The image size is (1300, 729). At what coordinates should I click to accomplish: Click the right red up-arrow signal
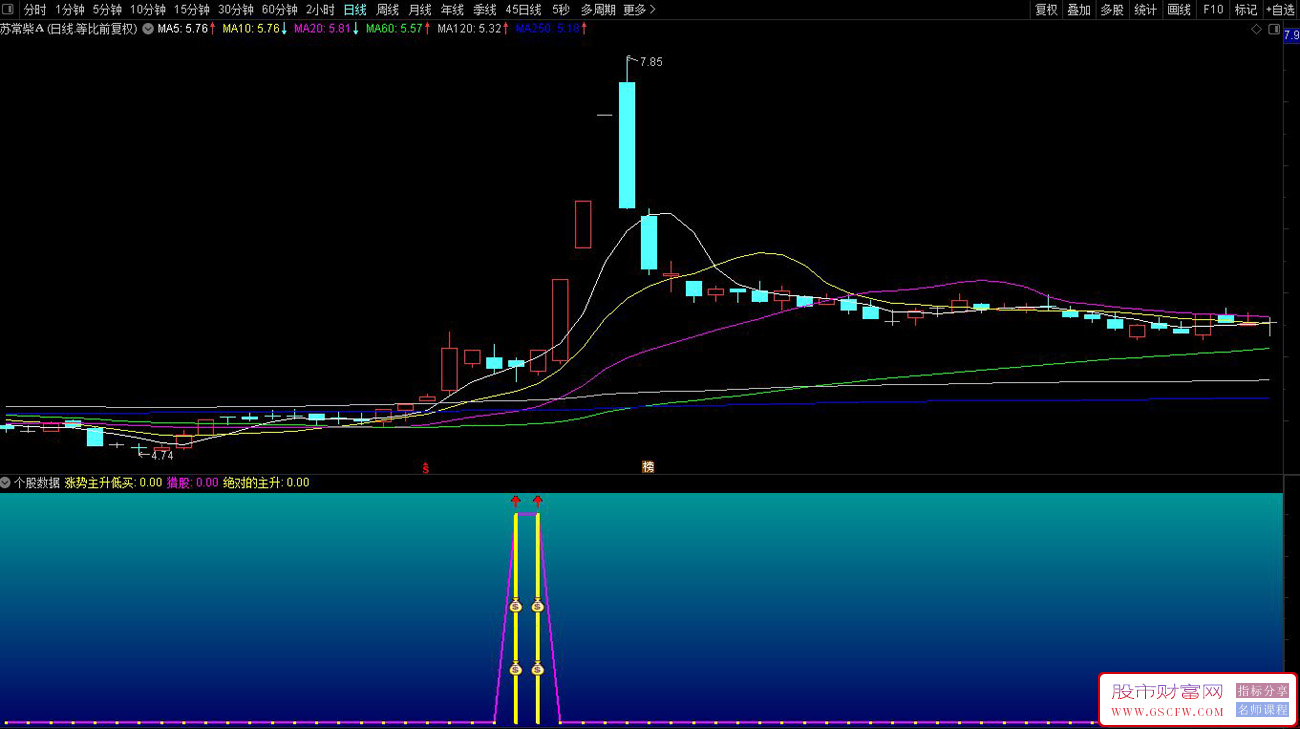[x=538, y=500]
